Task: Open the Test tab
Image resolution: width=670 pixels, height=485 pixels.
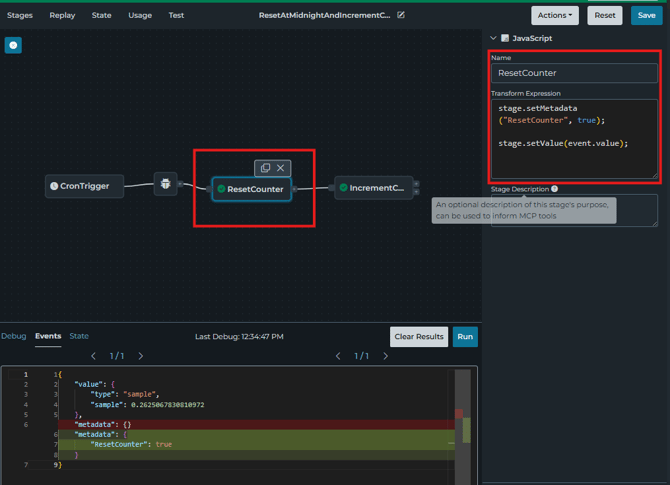Action: (176, 15)
